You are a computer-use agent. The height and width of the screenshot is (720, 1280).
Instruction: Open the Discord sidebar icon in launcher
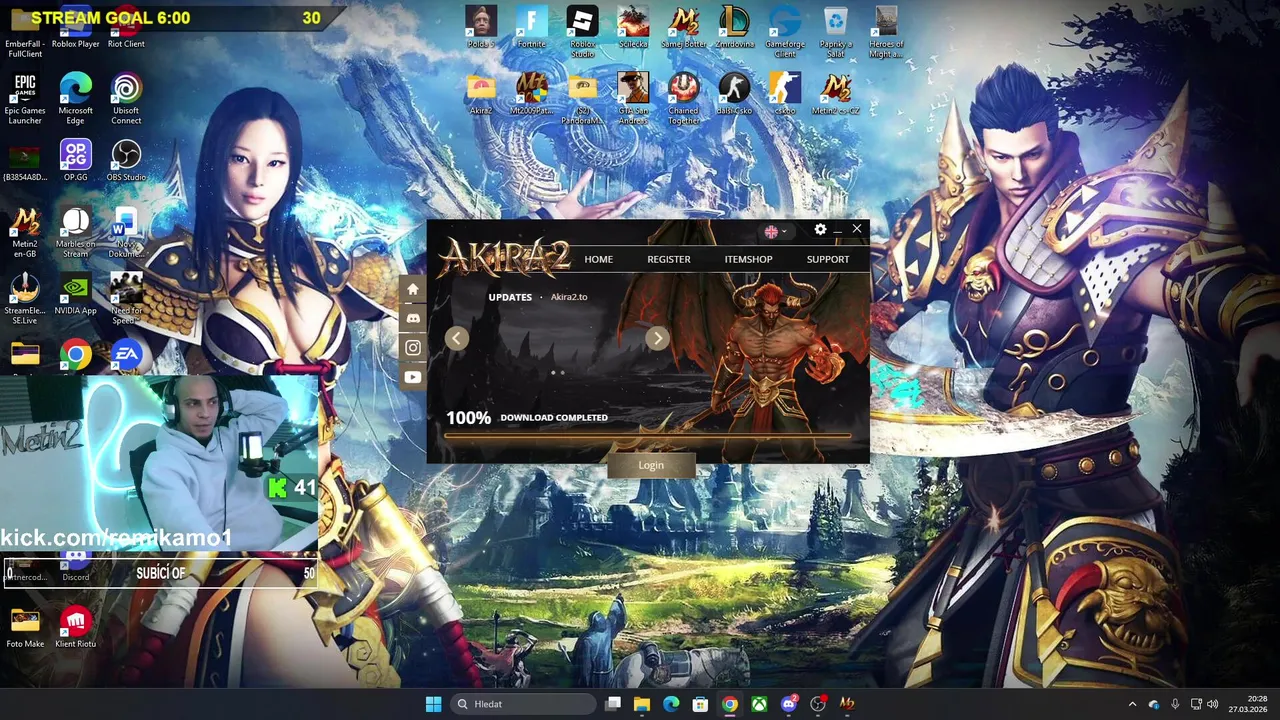pos(412,318)
